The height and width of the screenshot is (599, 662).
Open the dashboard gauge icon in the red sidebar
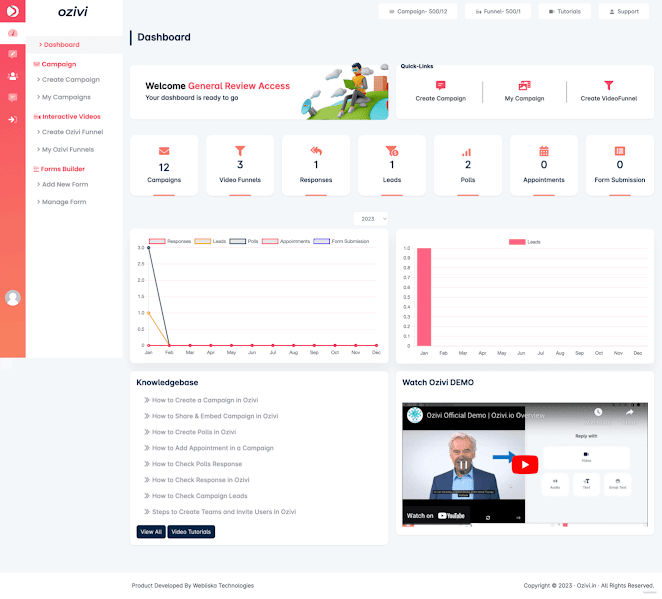[13, 33]
